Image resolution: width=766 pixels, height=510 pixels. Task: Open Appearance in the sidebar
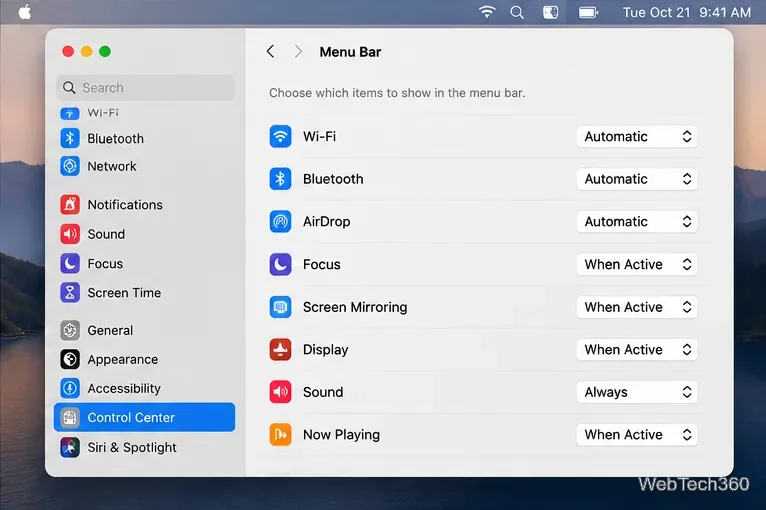pyautogui.click(x=145, y=360)
